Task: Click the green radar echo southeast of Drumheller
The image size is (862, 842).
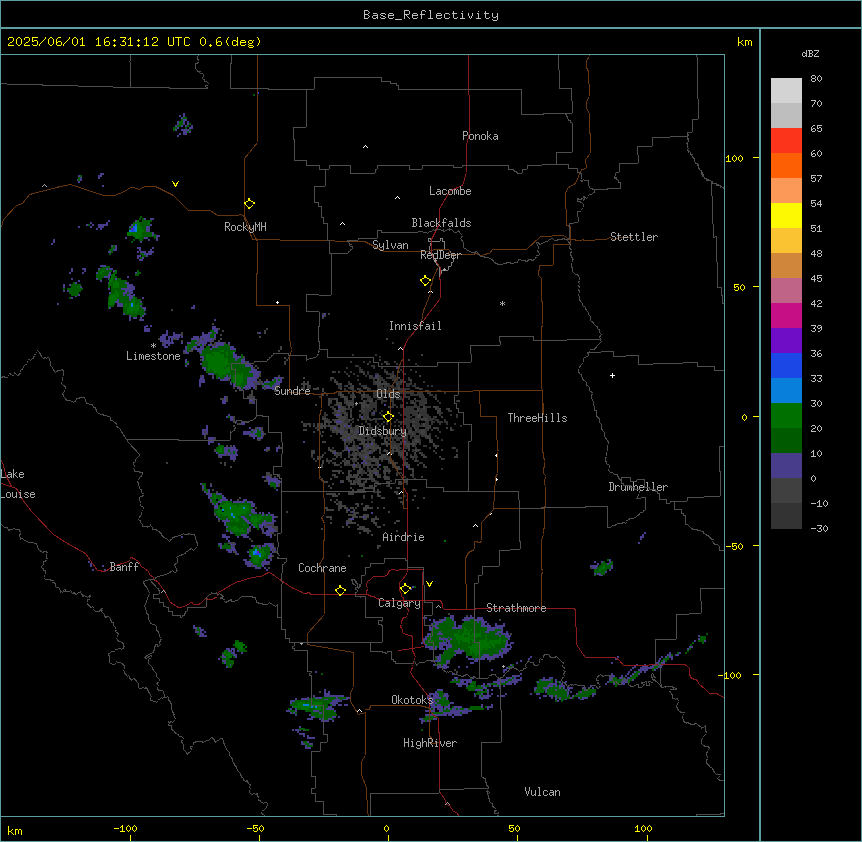Action: [602, 567]
